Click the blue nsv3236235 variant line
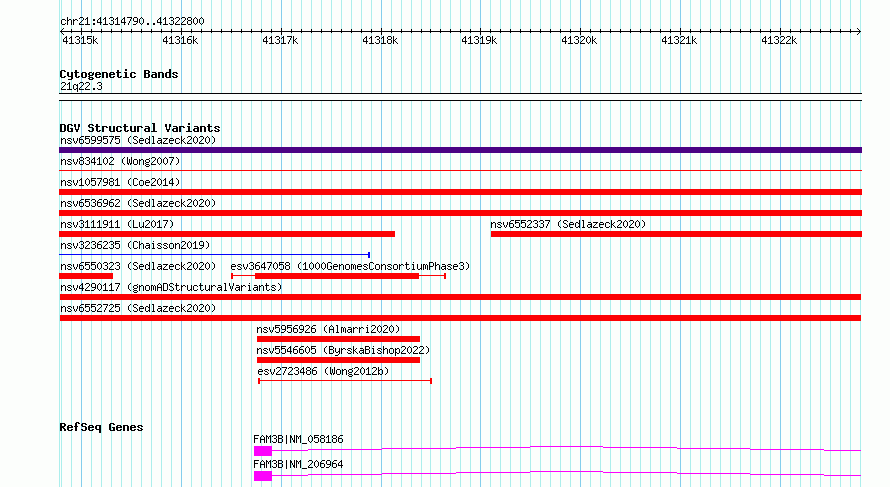890x487 pixels. [215, 255]
